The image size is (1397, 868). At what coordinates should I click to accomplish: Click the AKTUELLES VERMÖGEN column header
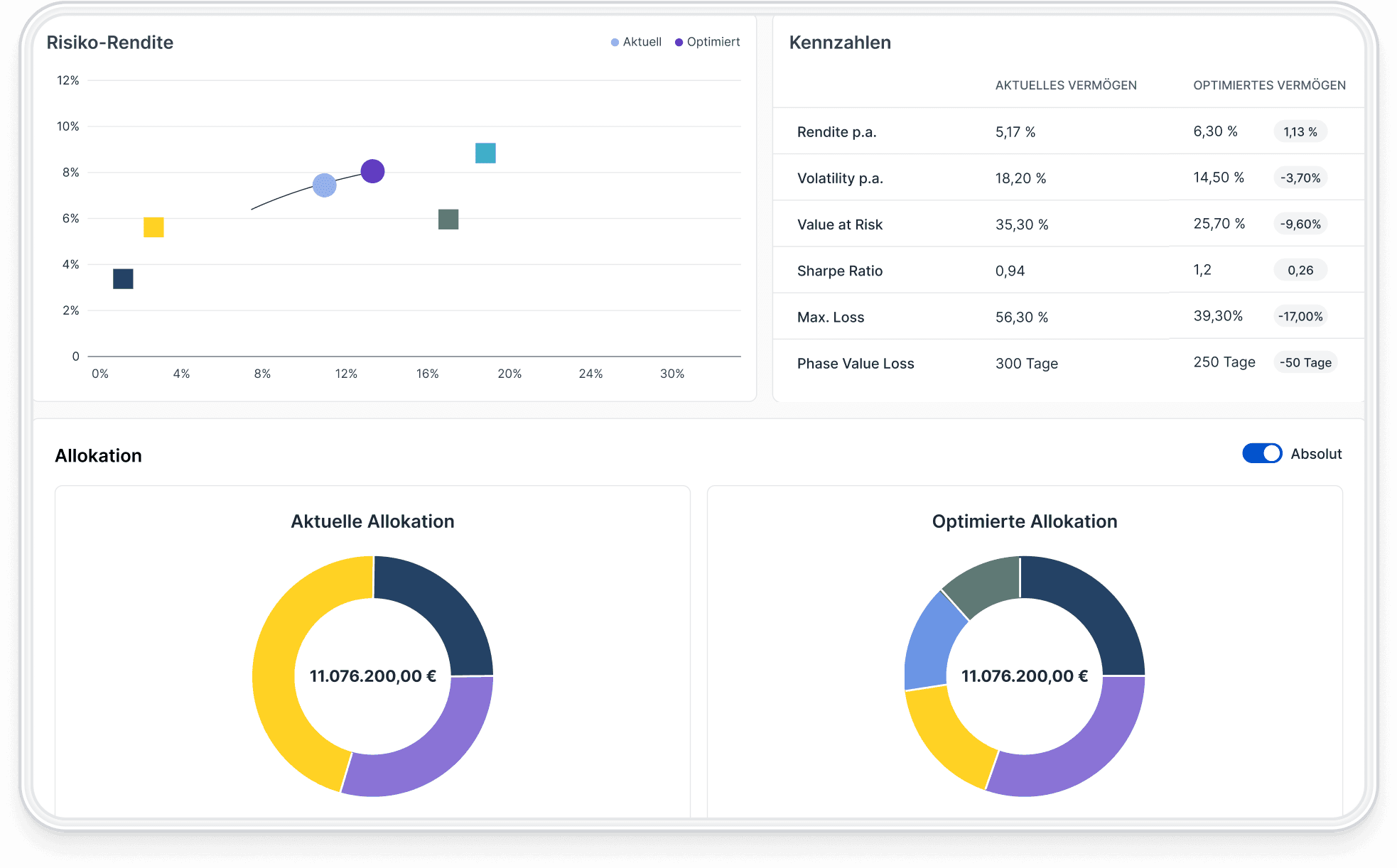coord(1066,85)
